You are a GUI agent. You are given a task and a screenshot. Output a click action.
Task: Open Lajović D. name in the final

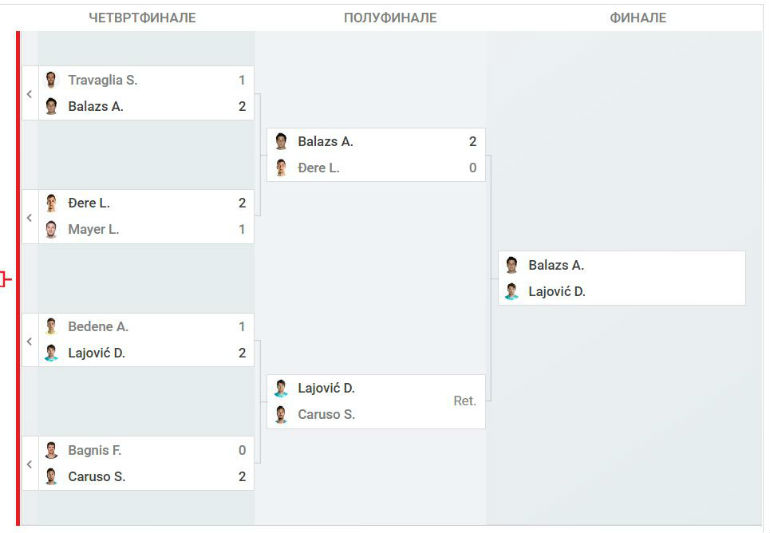coord(556,291)
